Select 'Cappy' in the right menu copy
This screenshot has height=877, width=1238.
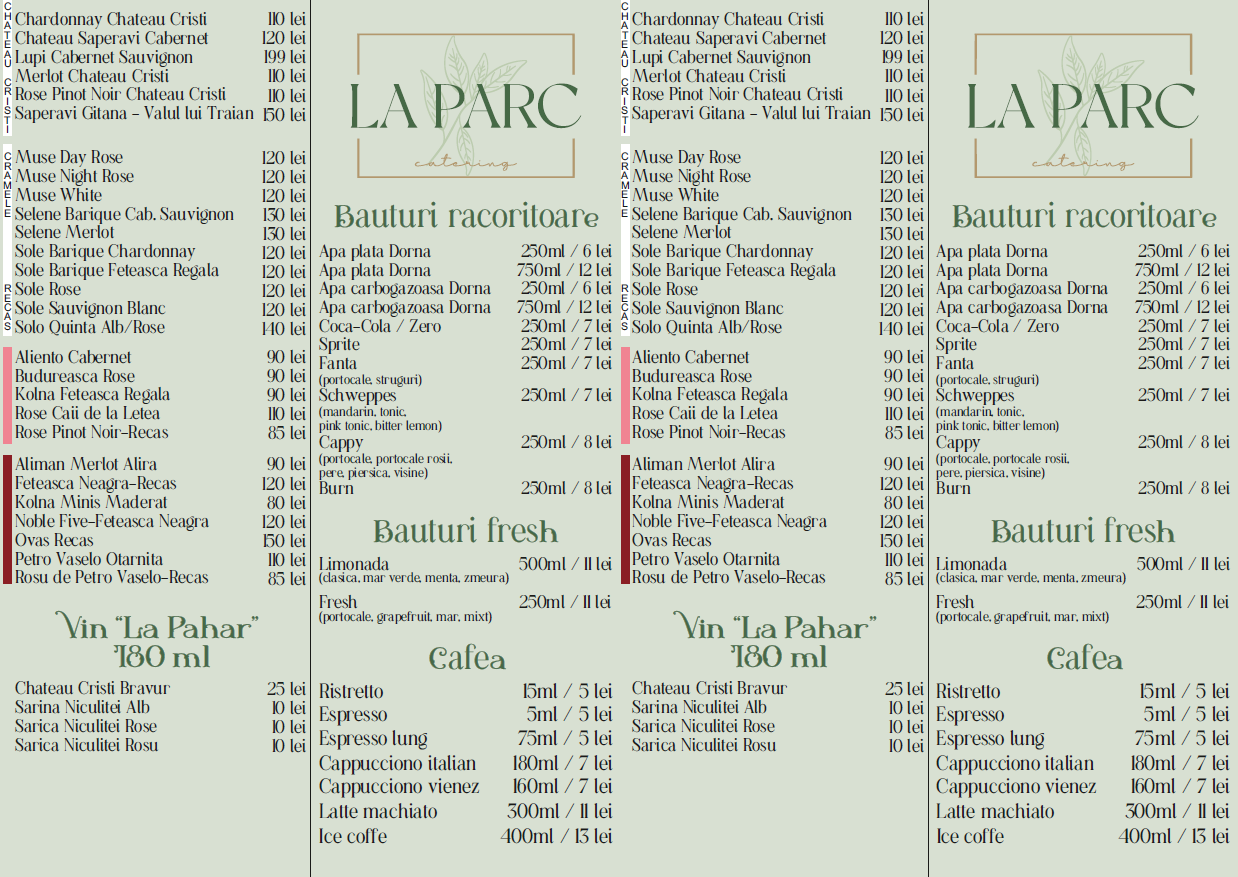coord(958,442)
